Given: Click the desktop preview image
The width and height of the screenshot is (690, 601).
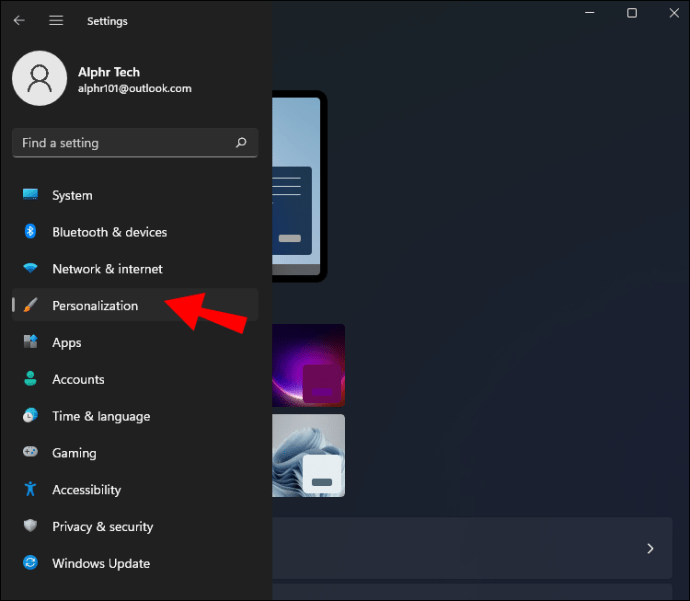Looking at the screenshot, I should [x=297, y=185].
